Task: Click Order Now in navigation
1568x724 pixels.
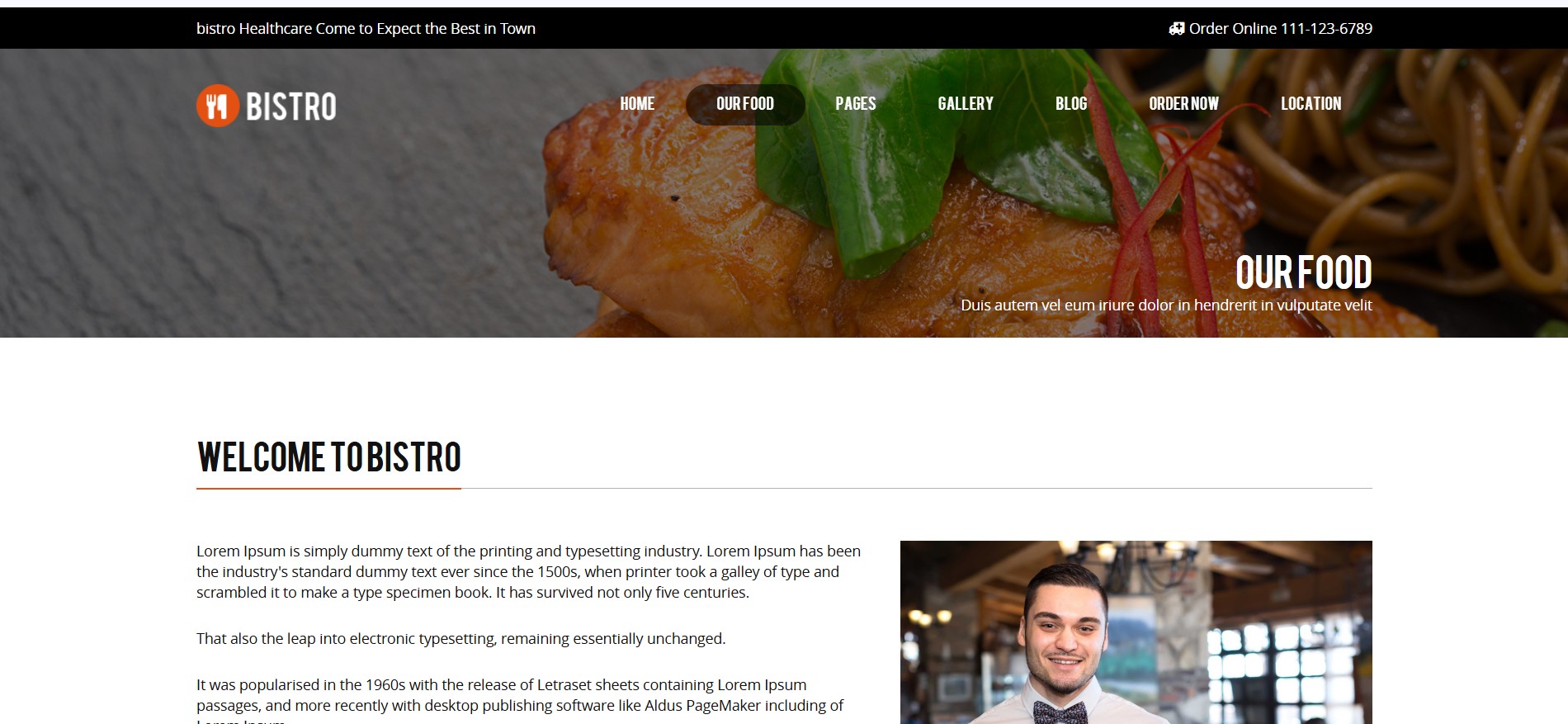Action: pyautogui.click(x=1183, y=104)
